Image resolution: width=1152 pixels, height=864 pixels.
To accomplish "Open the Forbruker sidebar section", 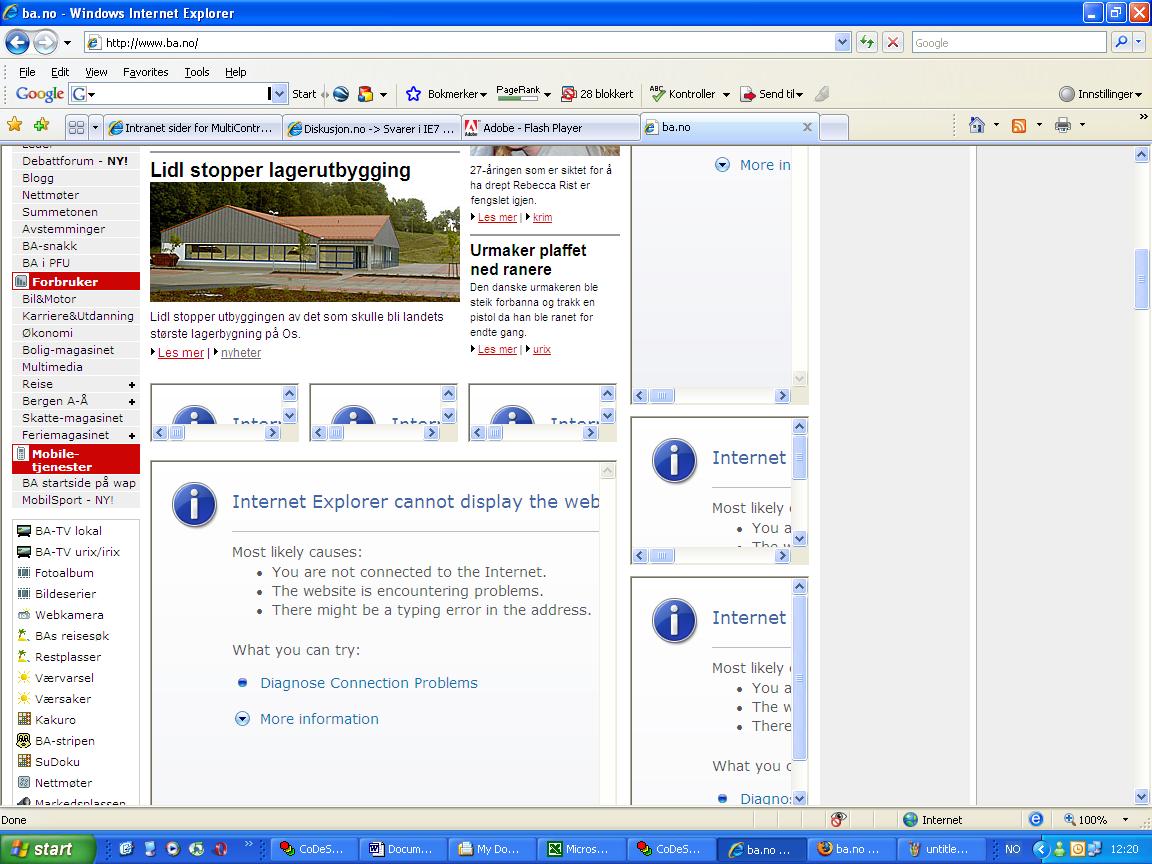I will (x=76, y=281).
